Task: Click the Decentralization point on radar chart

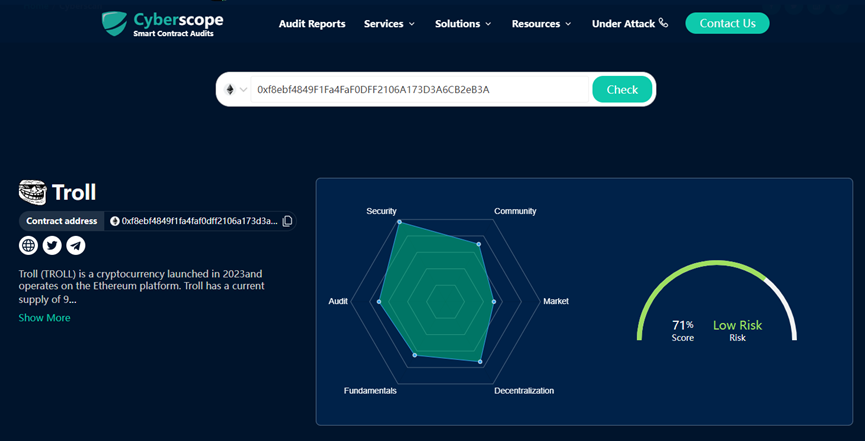Action: pos(480,362)
